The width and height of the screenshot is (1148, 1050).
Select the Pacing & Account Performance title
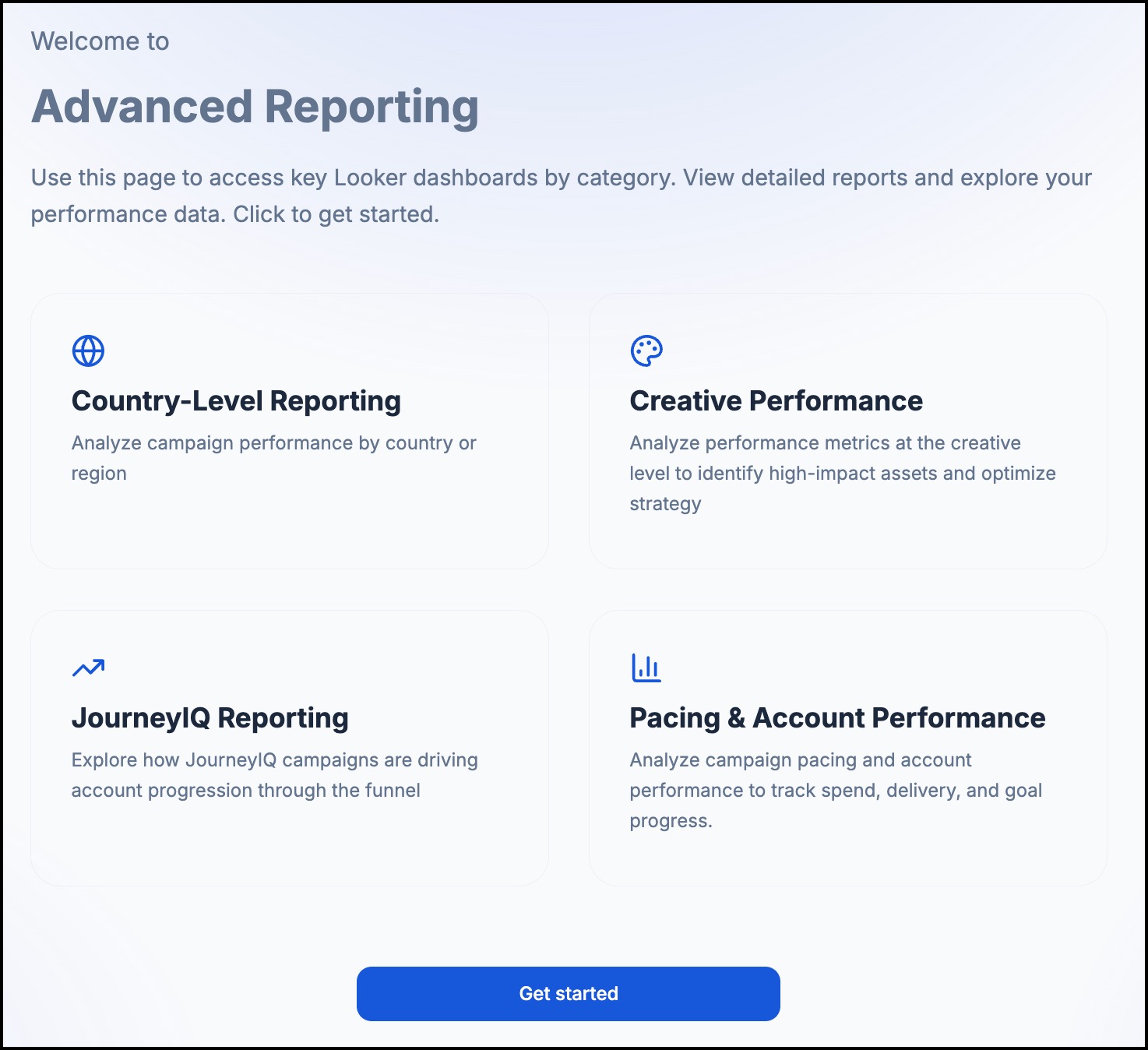(838, 717)
